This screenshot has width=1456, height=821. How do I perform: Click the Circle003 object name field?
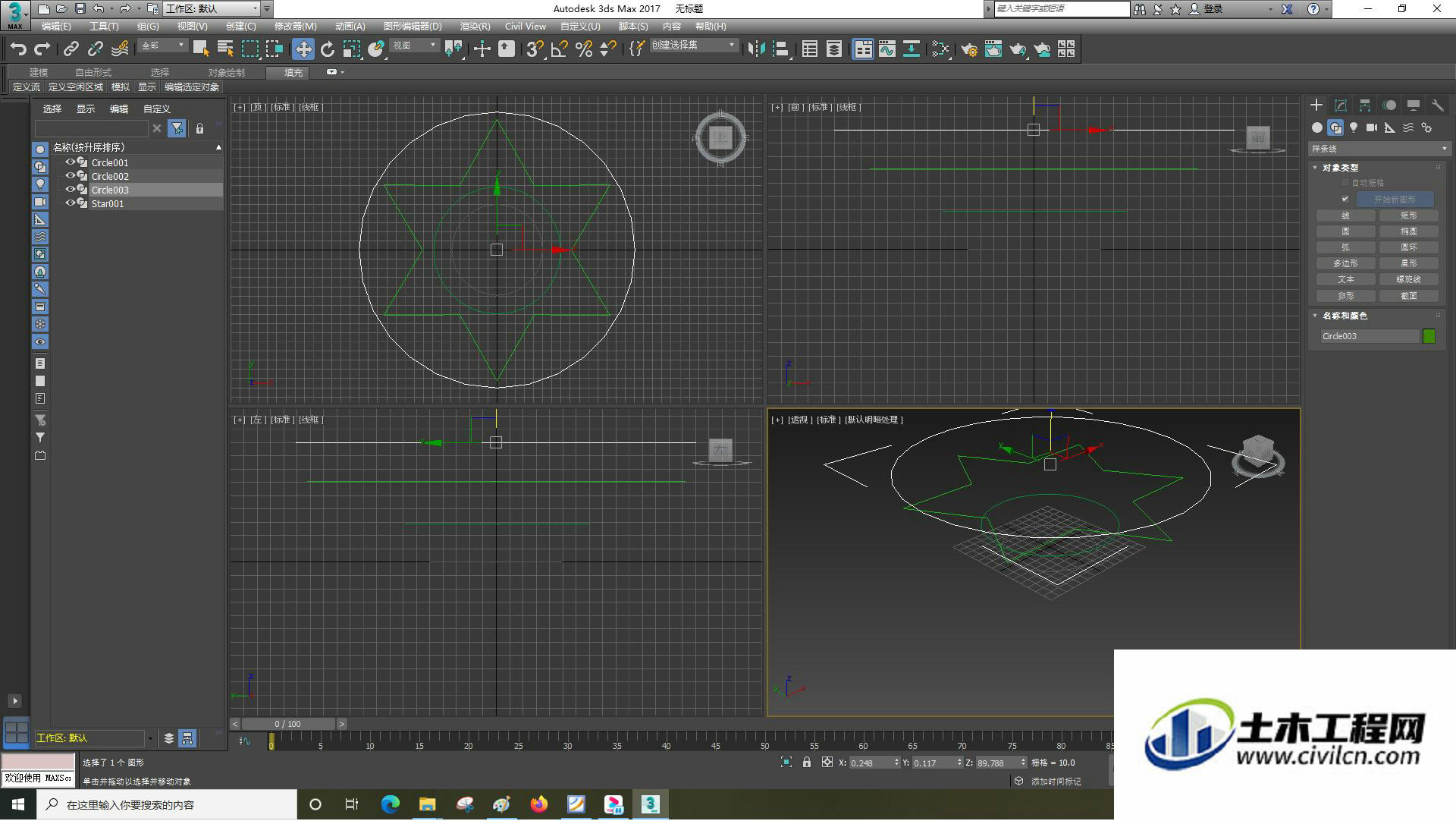click(x=1370, y=336)
